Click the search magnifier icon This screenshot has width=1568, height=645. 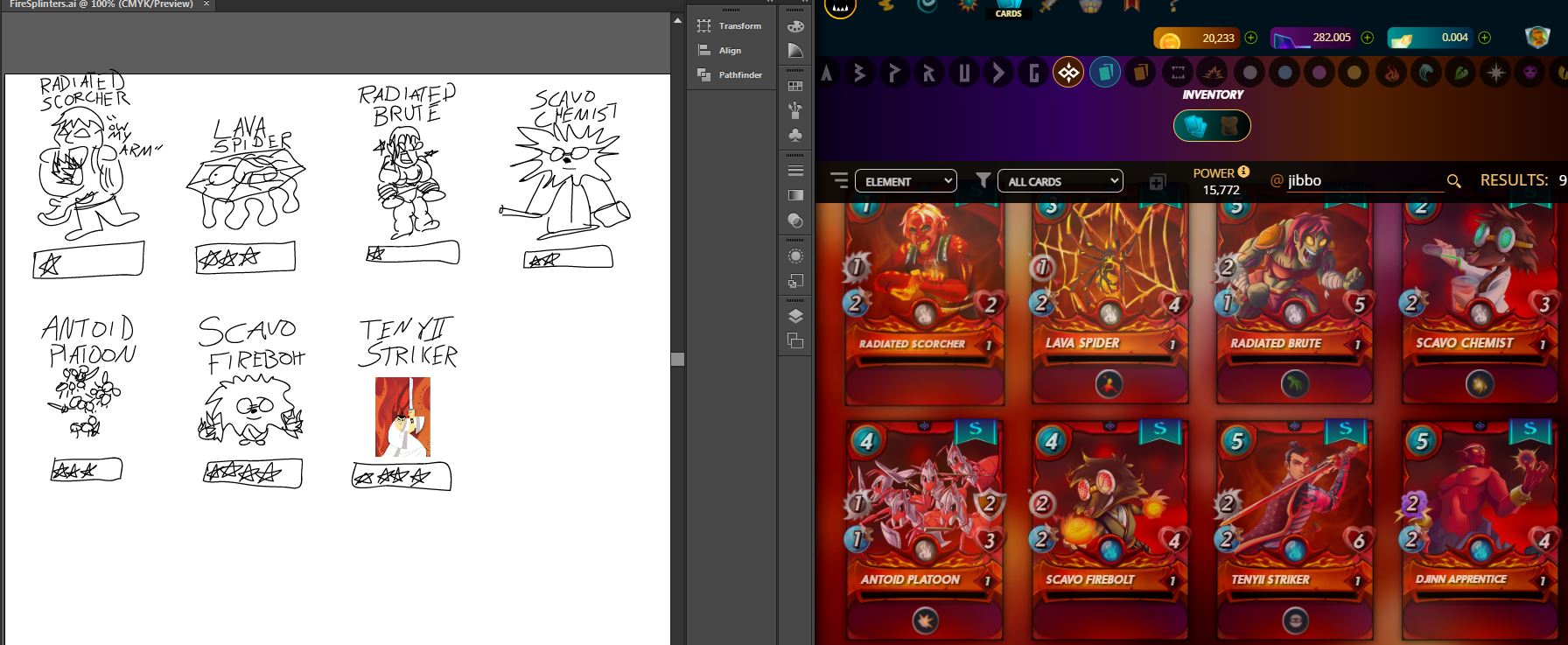(1454, 181)
